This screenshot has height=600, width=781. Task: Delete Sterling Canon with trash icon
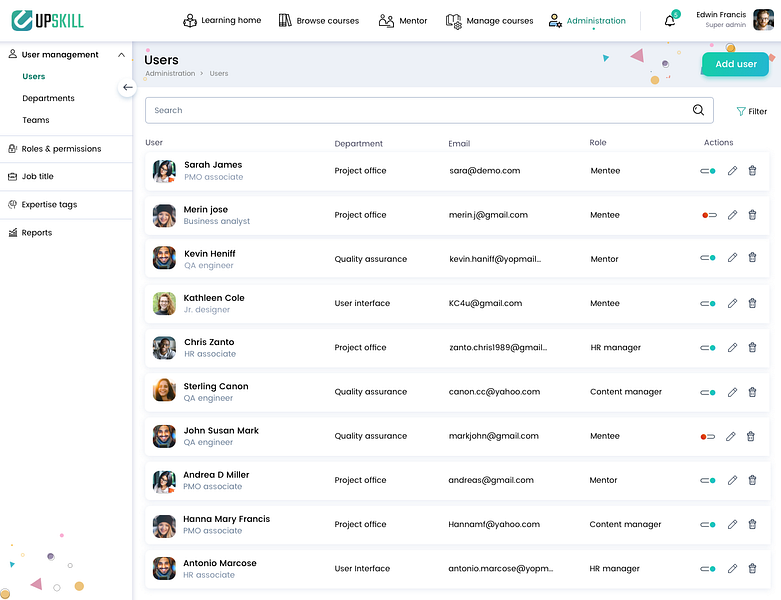752,392
